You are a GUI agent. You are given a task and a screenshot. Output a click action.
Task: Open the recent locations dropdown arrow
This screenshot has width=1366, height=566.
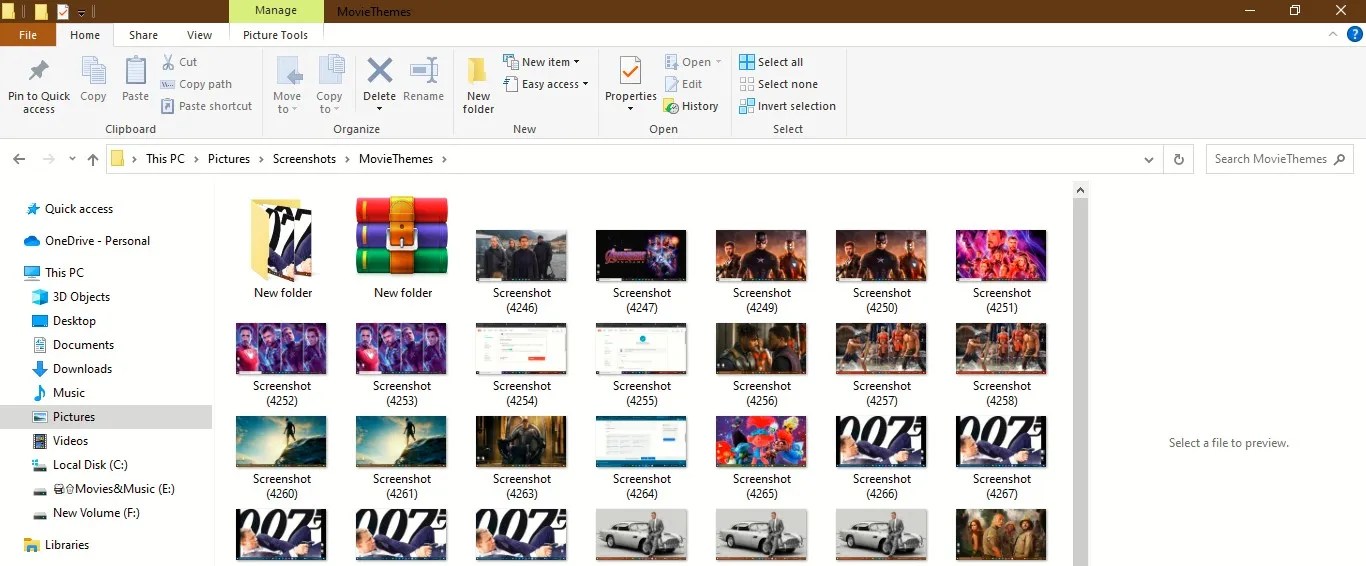pos(72,159)
